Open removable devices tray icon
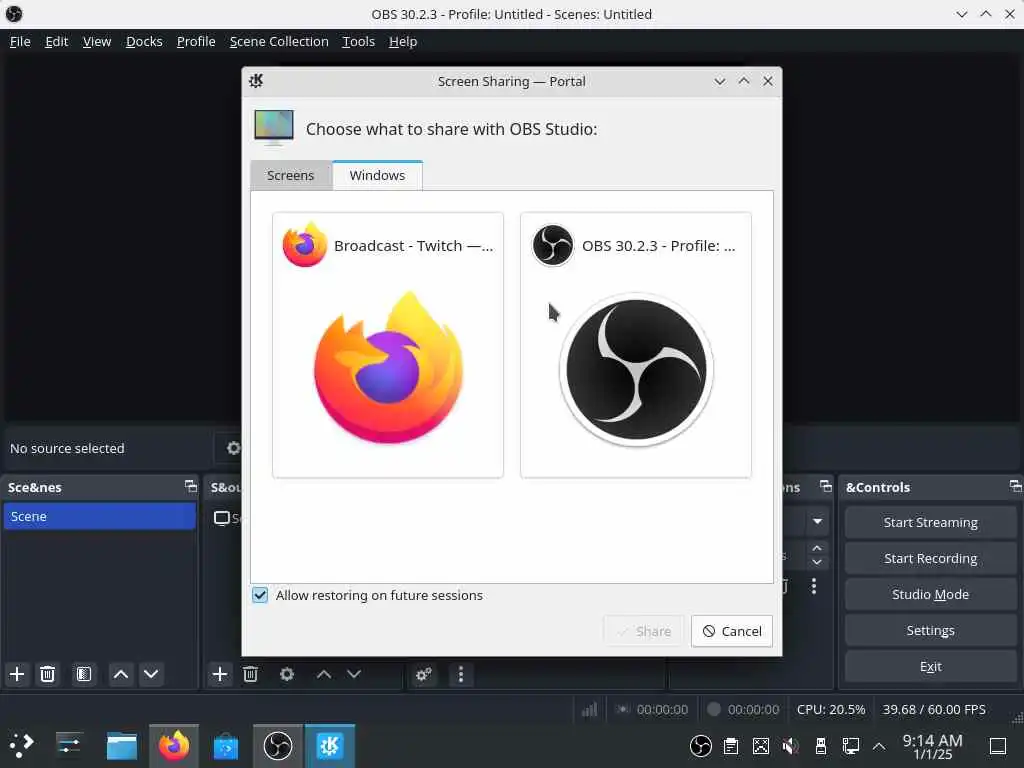This screenshot has height=768, width=1024. 821,745
